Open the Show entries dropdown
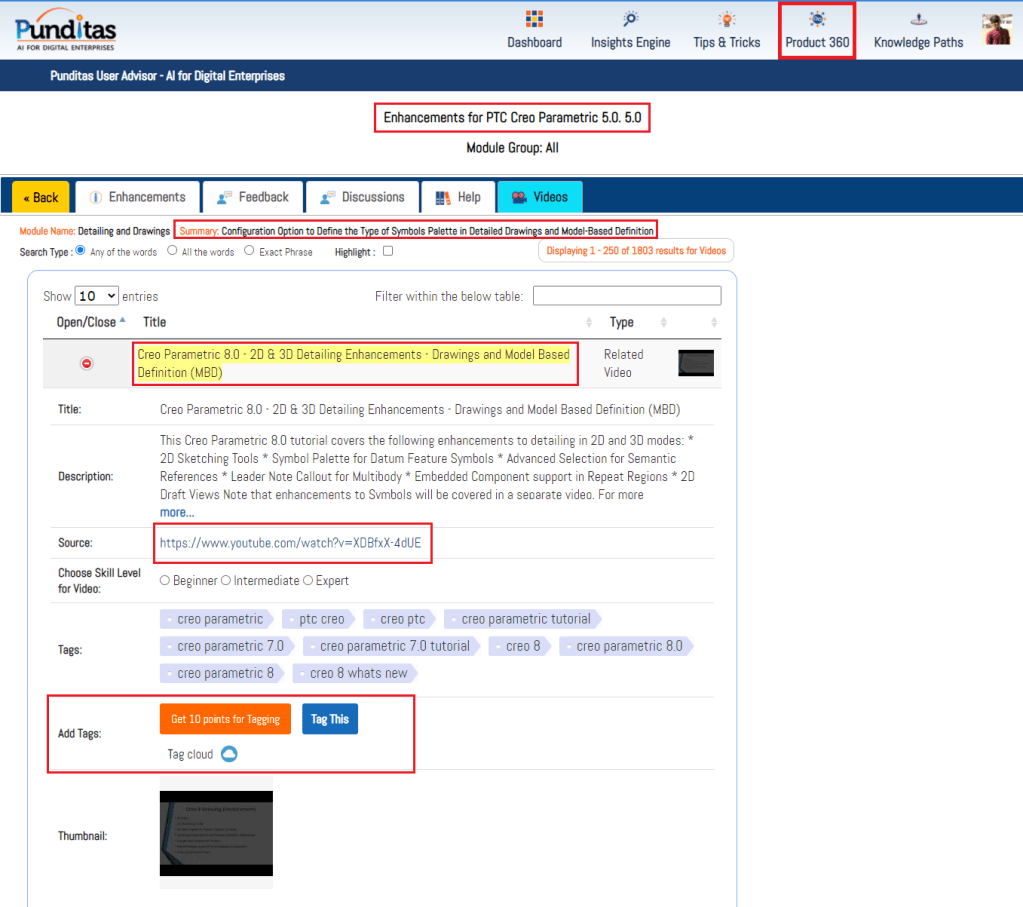Screen dimensions: 1023x907 tap(97, 296)
